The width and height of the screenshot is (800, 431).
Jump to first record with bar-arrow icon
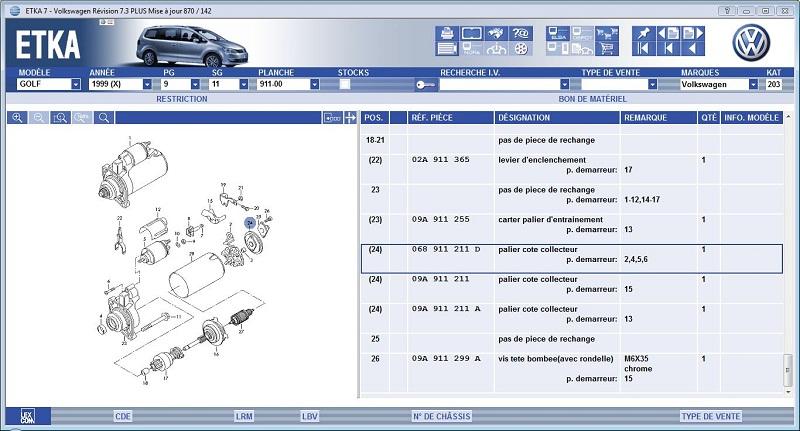[643, 48]
